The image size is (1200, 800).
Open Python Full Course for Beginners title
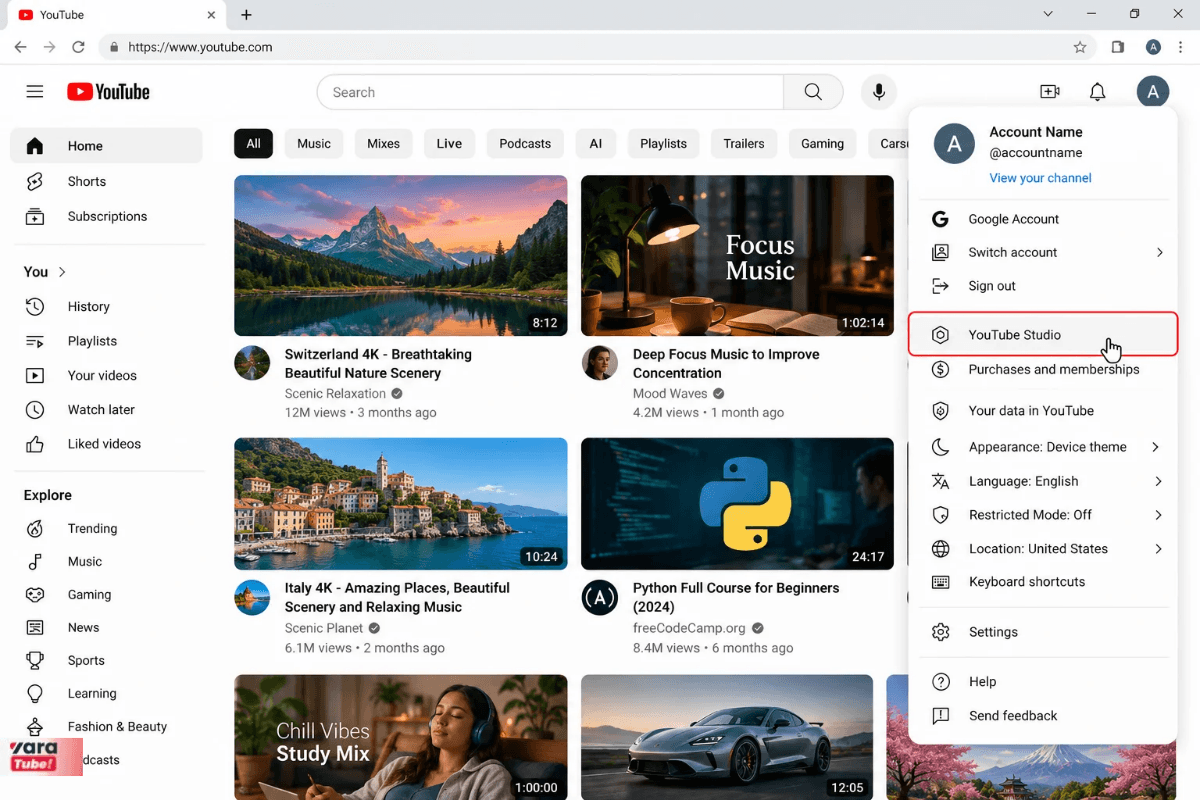coord(736,597)
